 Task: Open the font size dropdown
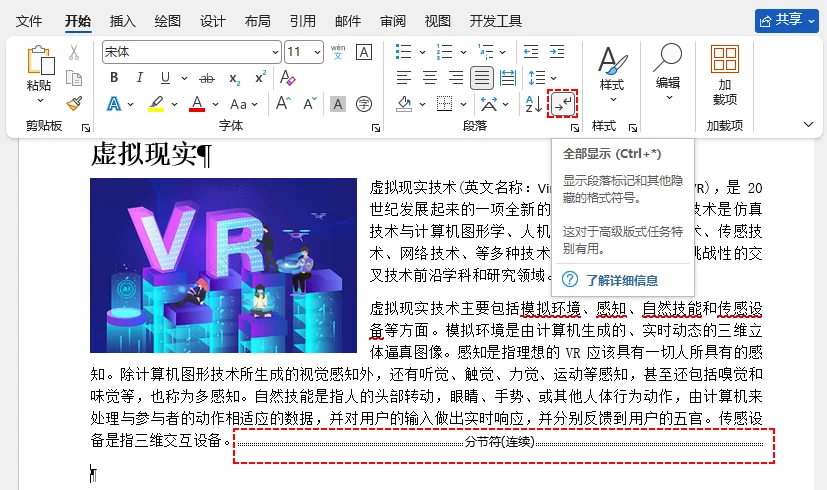317,52
